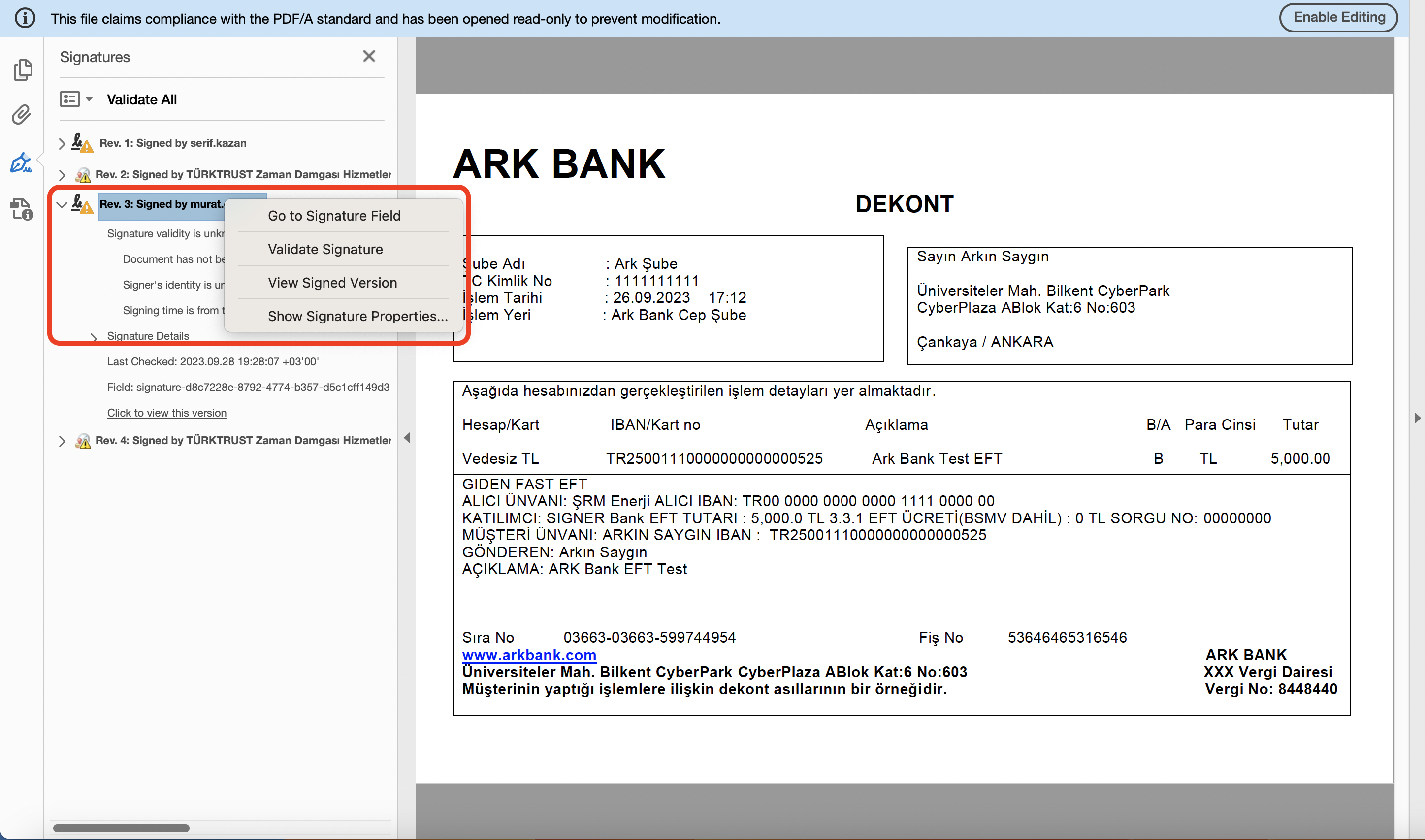Viewport: 1425px width, 840px height.
Task: Click Validate All
Action: (x=142, y=99)
